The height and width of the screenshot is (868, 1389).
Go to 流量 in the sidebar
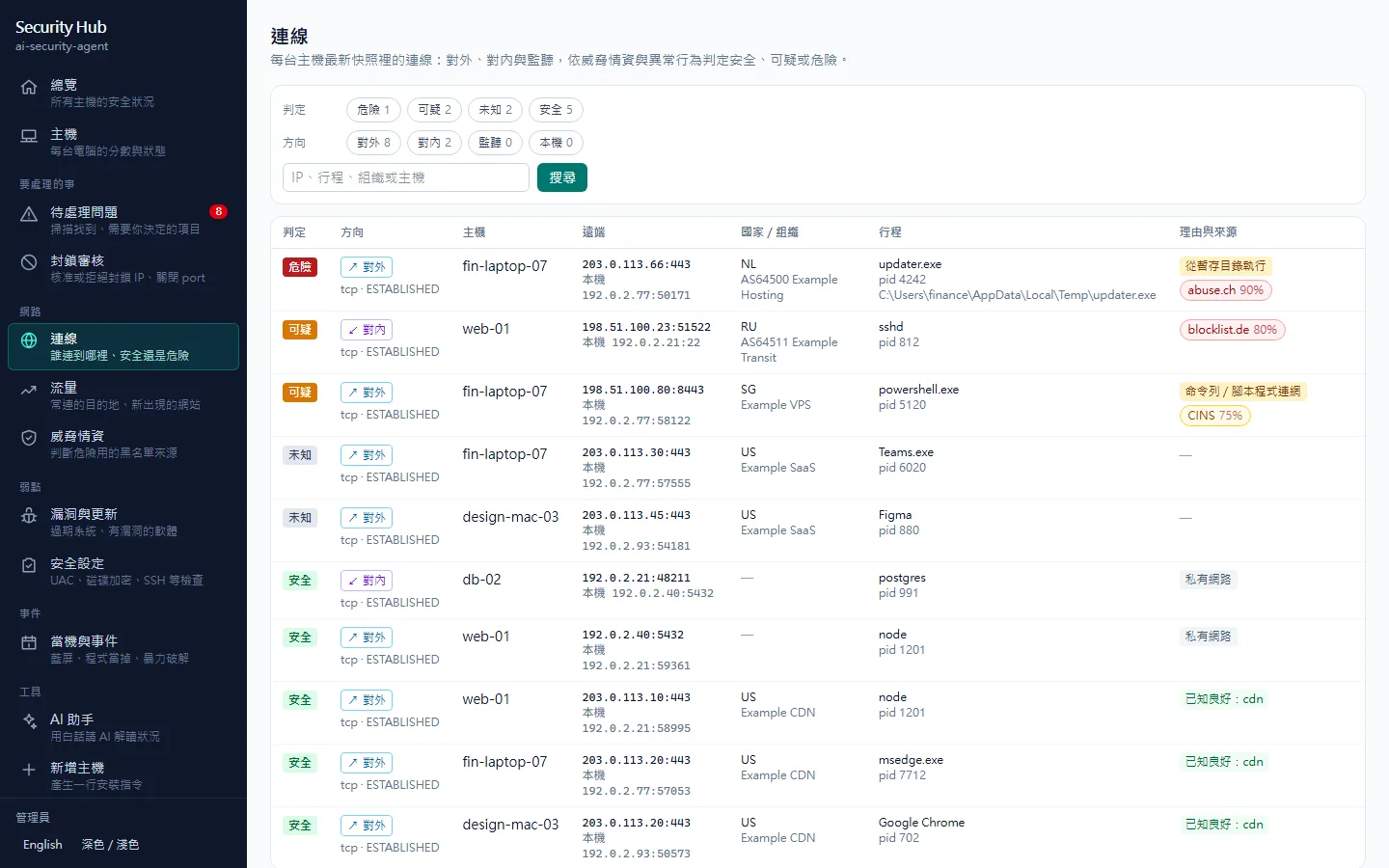[123, 395]
